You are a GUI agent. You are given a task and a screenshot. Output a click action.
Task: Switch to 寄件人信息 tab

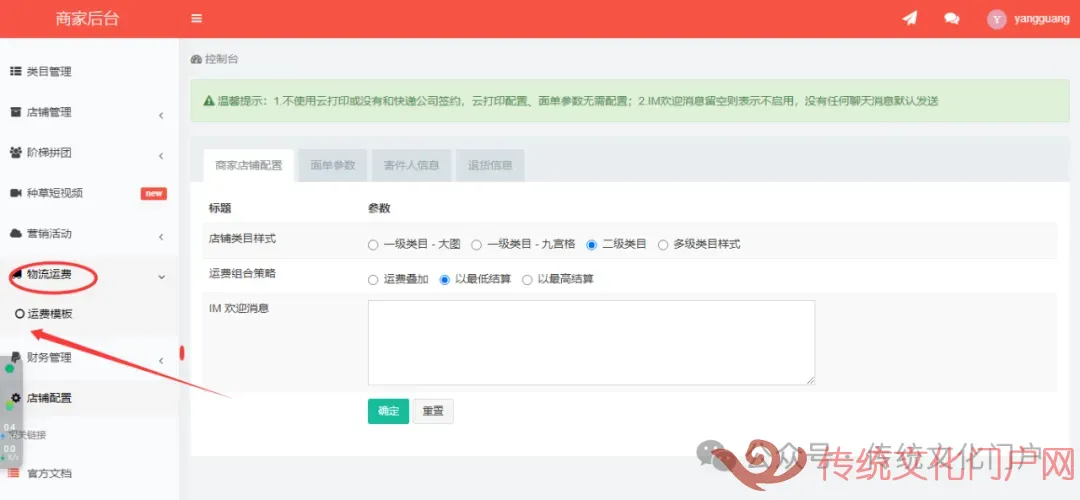(x=411, y=165)
